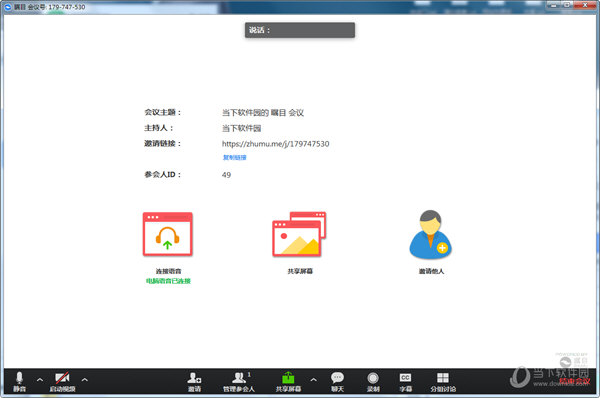Open the CC subtitles icon
Screen dimensions: 600x398
click(405, 382)
